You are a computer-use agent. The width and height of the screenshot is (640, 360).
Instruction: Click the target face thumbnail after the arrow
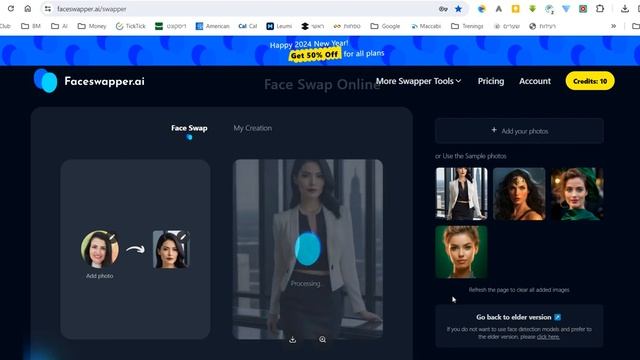171,249
